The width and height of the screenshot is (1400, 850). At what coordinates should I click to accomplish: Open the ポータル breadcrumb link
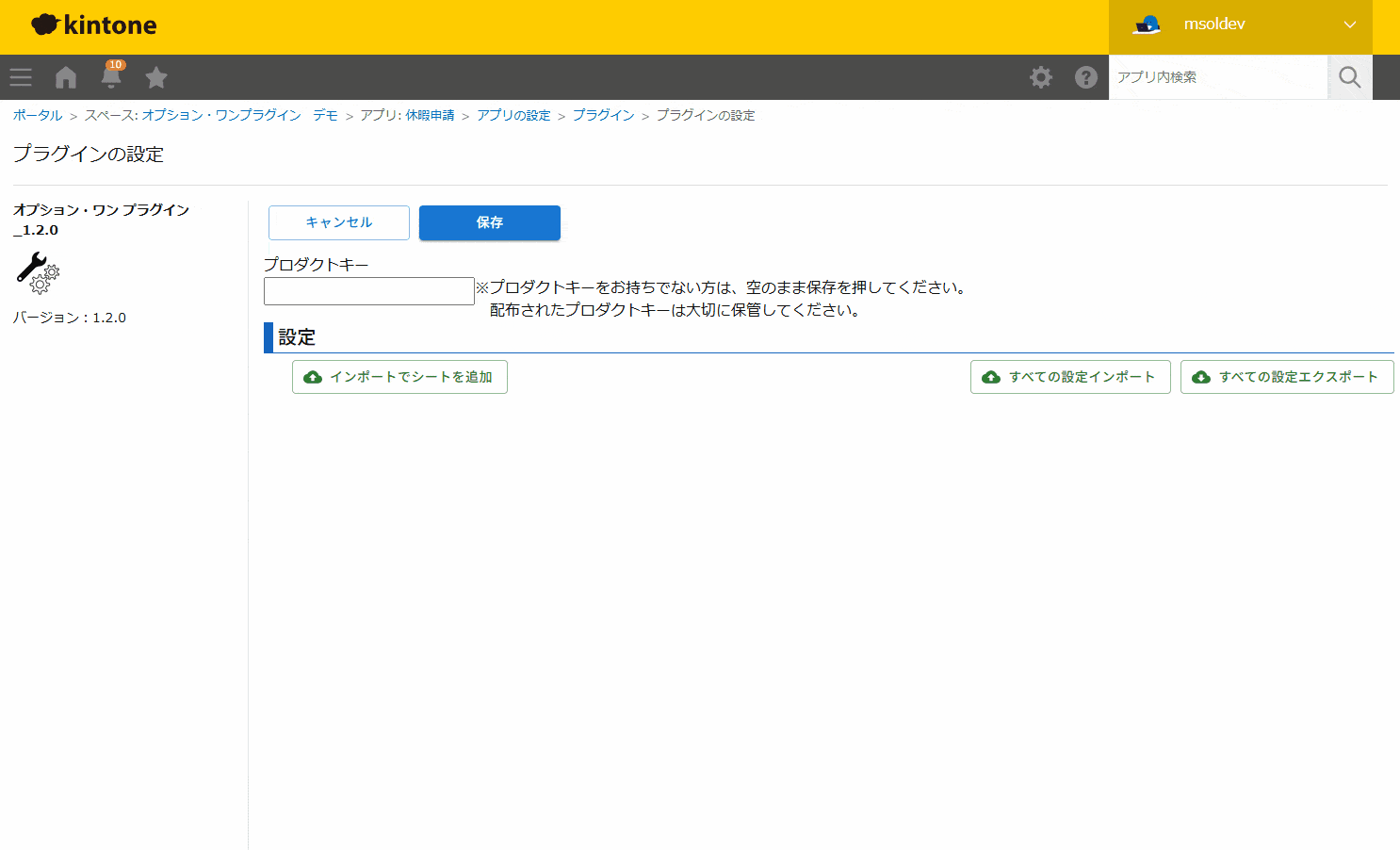click(x=38, y=115)
